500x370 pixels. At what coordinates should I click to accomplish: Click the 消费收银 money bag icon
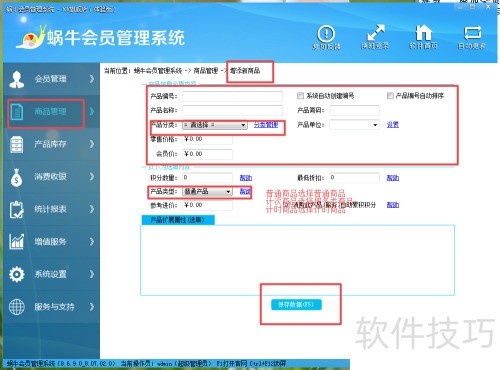[x=17, y=177]
